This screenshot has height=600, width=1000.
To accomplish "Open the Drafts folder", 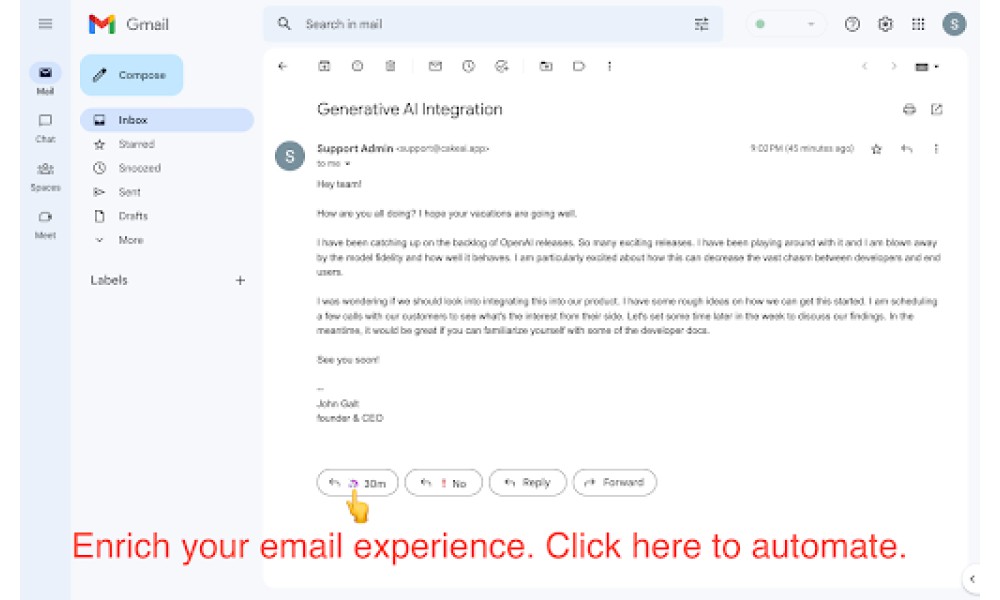I will [133, 216].
